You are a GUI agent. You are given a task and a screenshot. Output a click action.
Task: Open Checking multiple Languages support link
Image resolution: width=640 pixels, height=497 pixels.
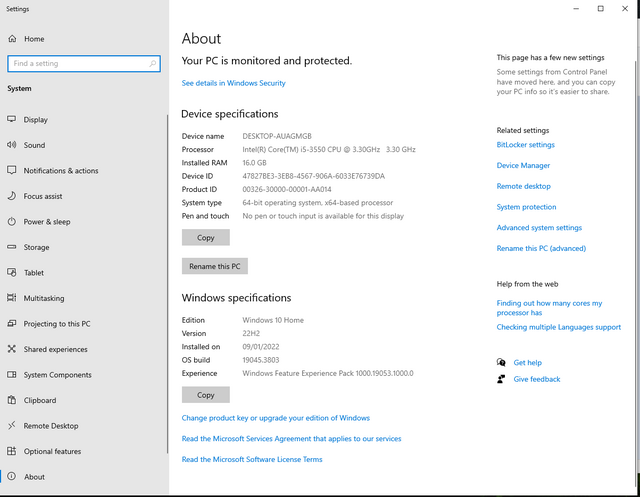pos(558,327)
